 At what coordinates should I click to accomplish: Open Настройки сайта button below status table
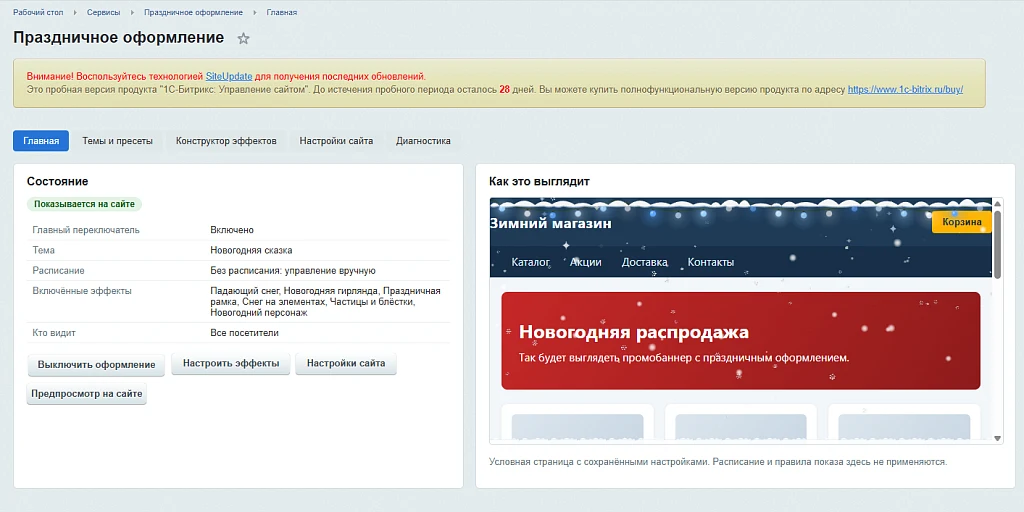[346, 363]
